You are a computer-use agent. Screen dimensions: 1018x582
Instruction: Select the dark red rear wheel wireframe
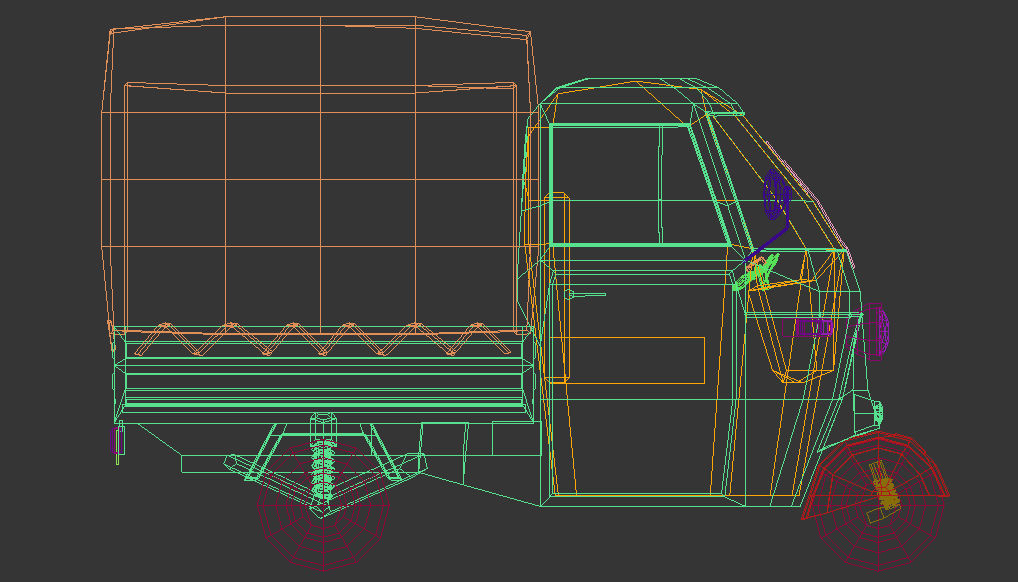point(323,504)
